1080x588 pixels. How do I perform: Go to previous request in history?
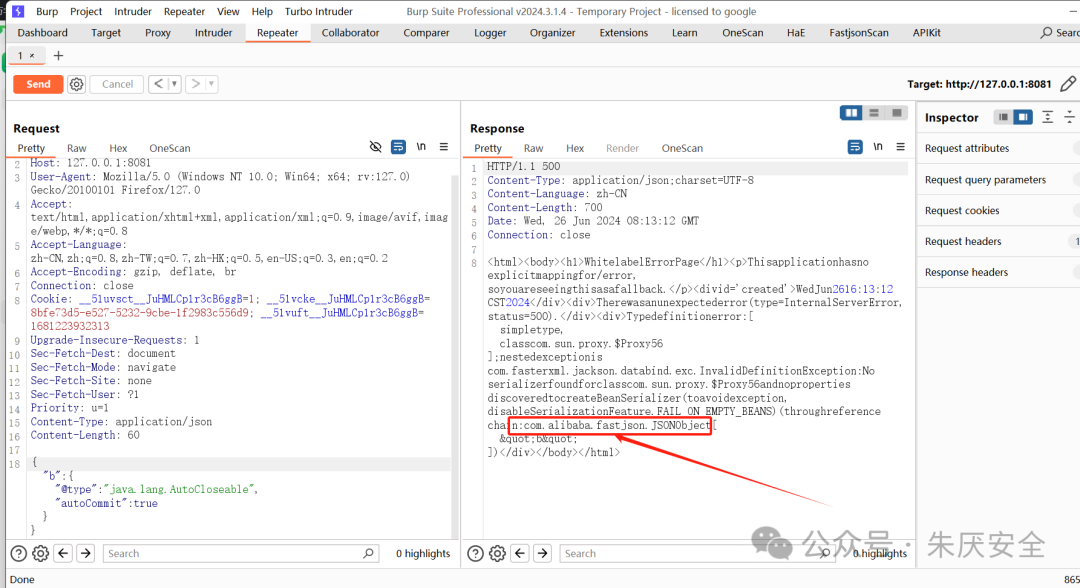[x=158, y=84]
